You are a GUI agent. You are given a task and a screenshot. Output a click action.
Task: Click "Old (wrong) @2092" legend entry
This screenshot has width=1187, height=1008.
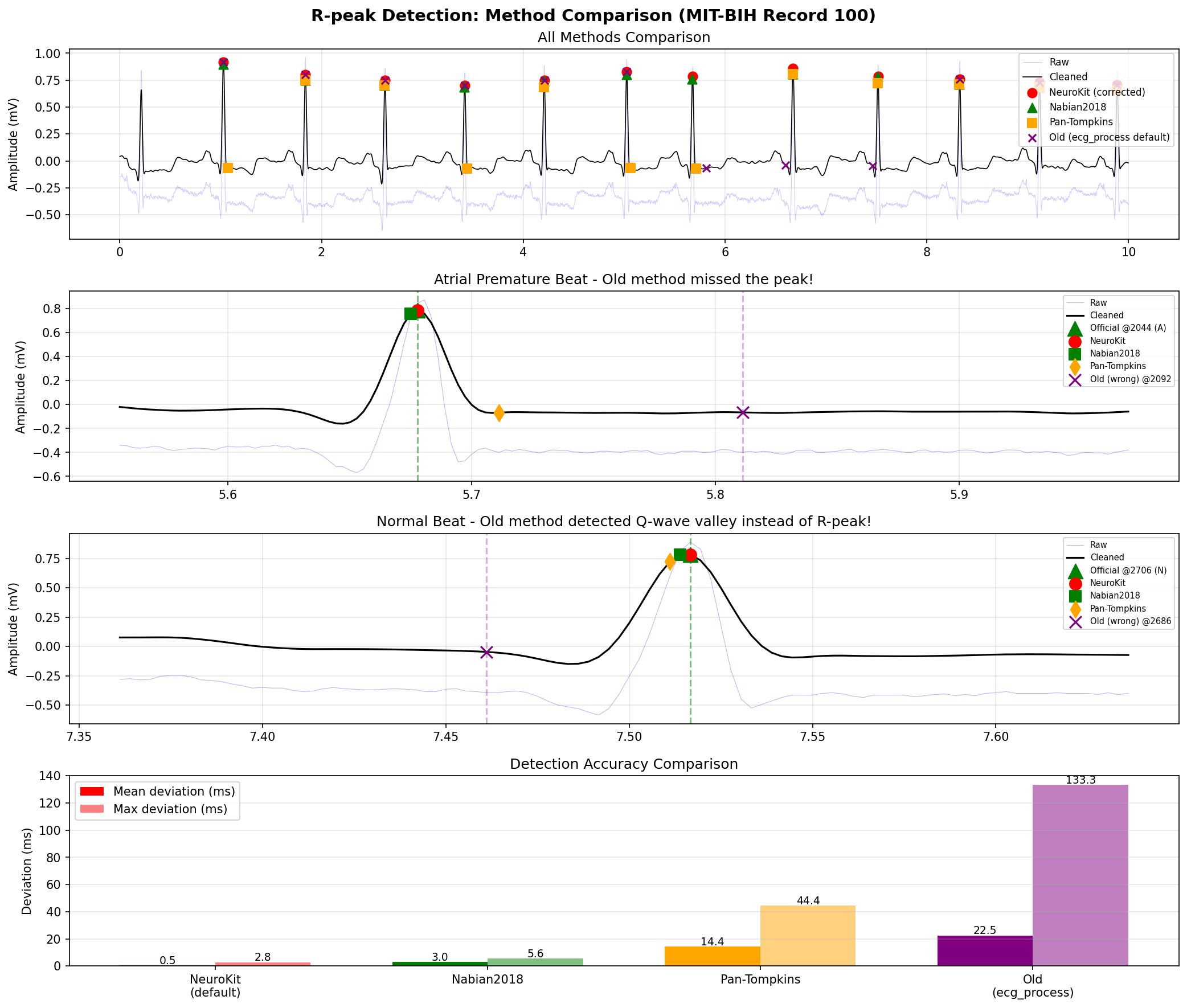1119,379
